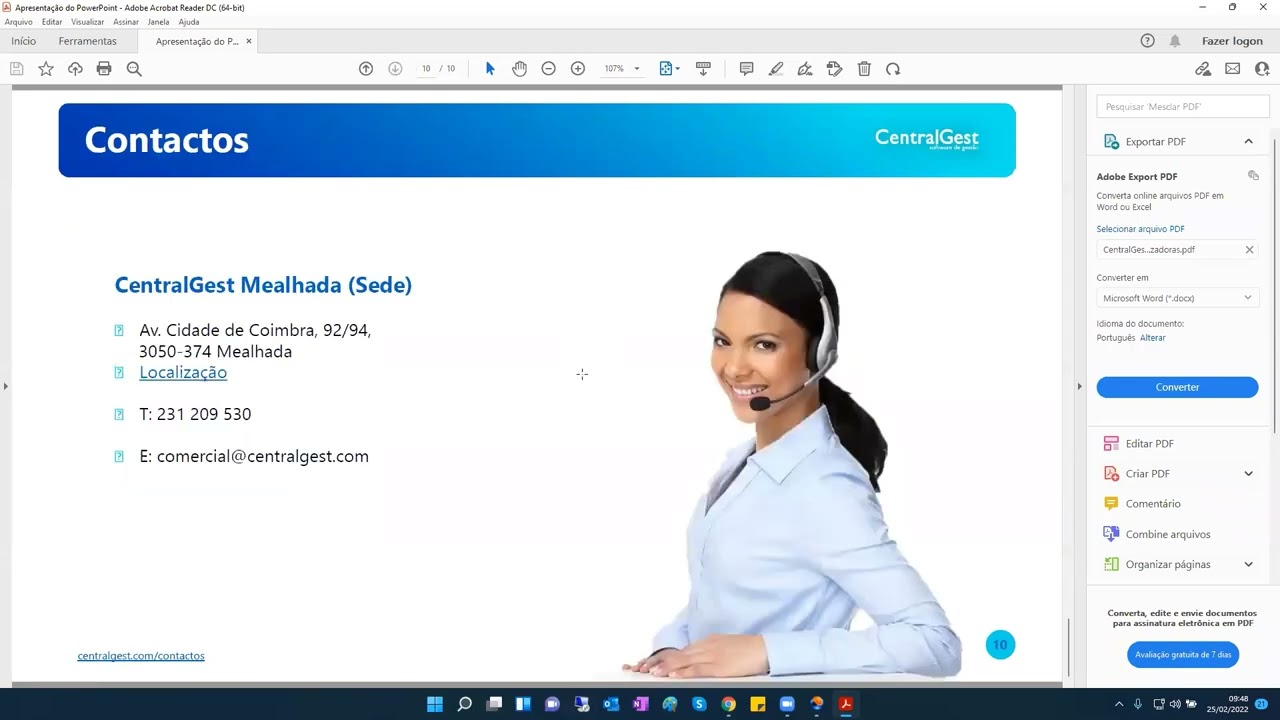Image resolution: width=1280 pixels, height=720 pixels.
Task: Click the page number field
Action: [426, 69]
